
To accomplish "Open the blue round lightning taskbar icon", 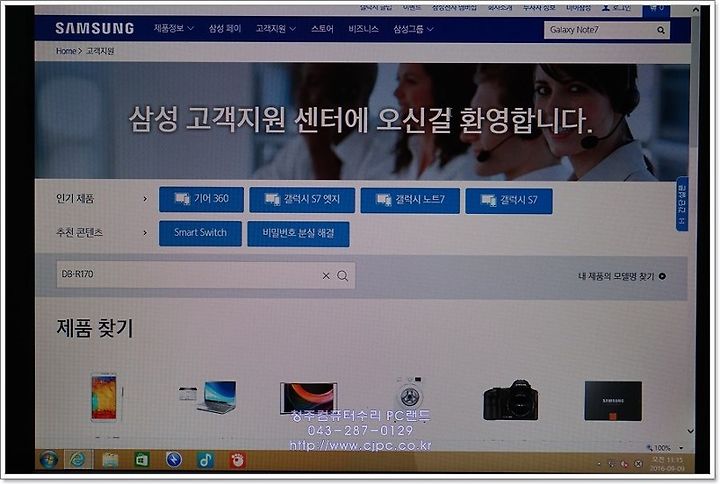I will [174, 460].
